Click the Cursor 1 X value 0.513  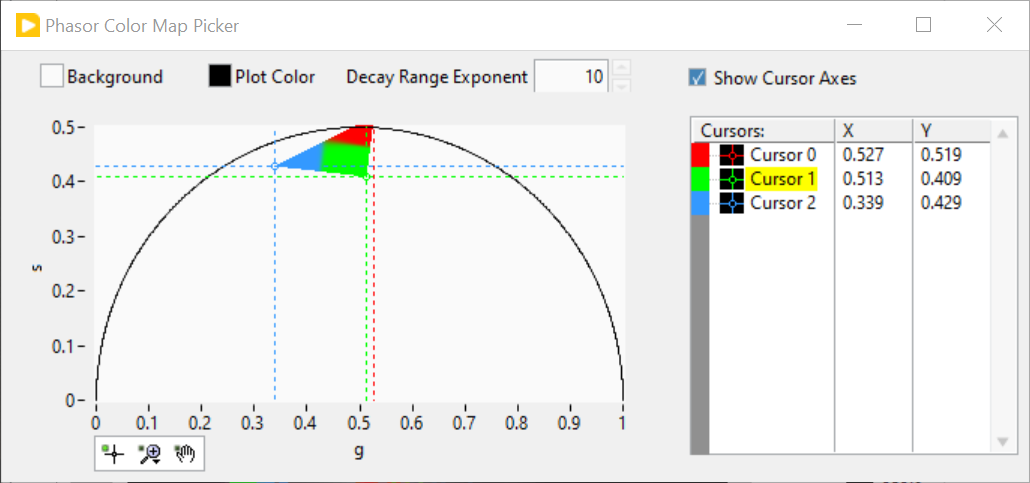862,179
